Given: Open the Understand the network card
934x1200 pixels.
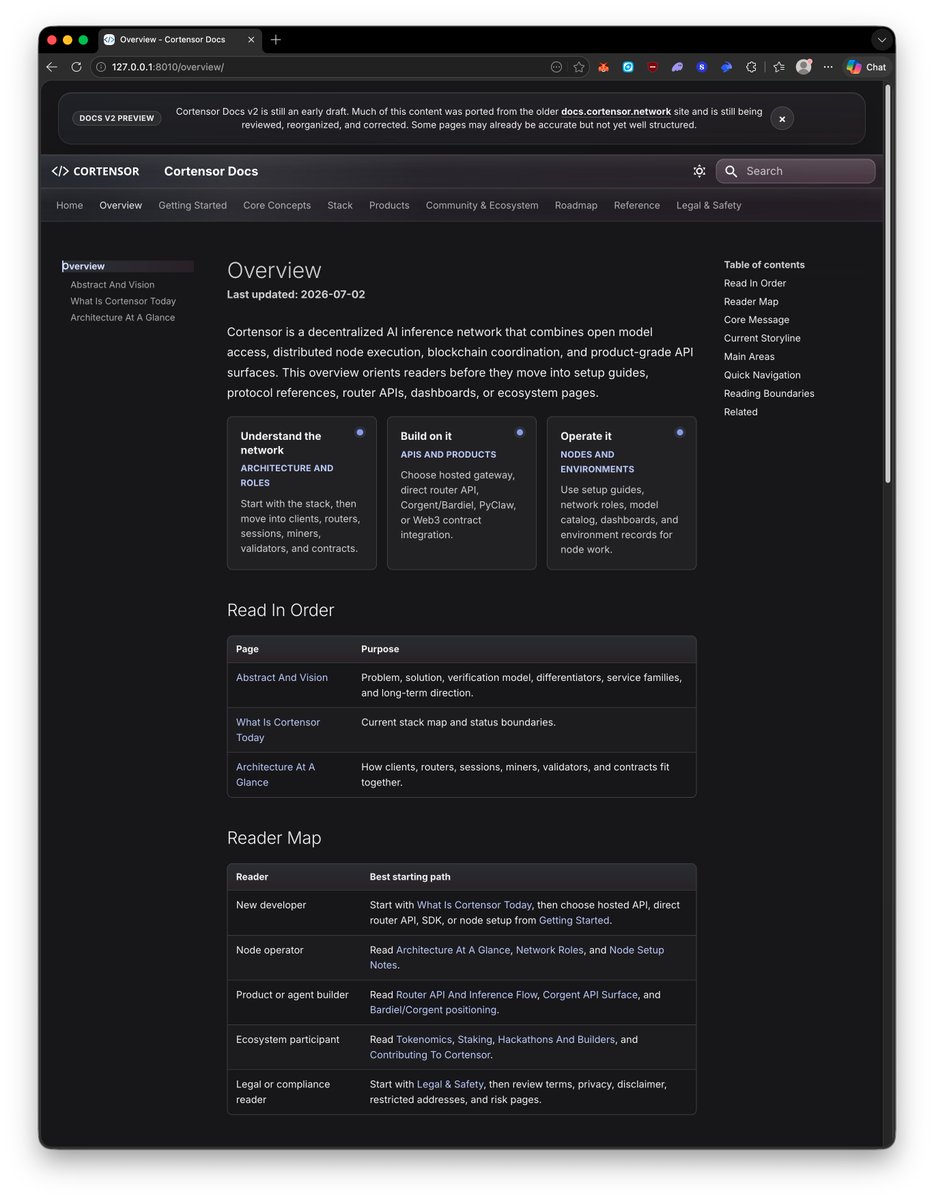Looking at the screenshot, I should 302,493.
